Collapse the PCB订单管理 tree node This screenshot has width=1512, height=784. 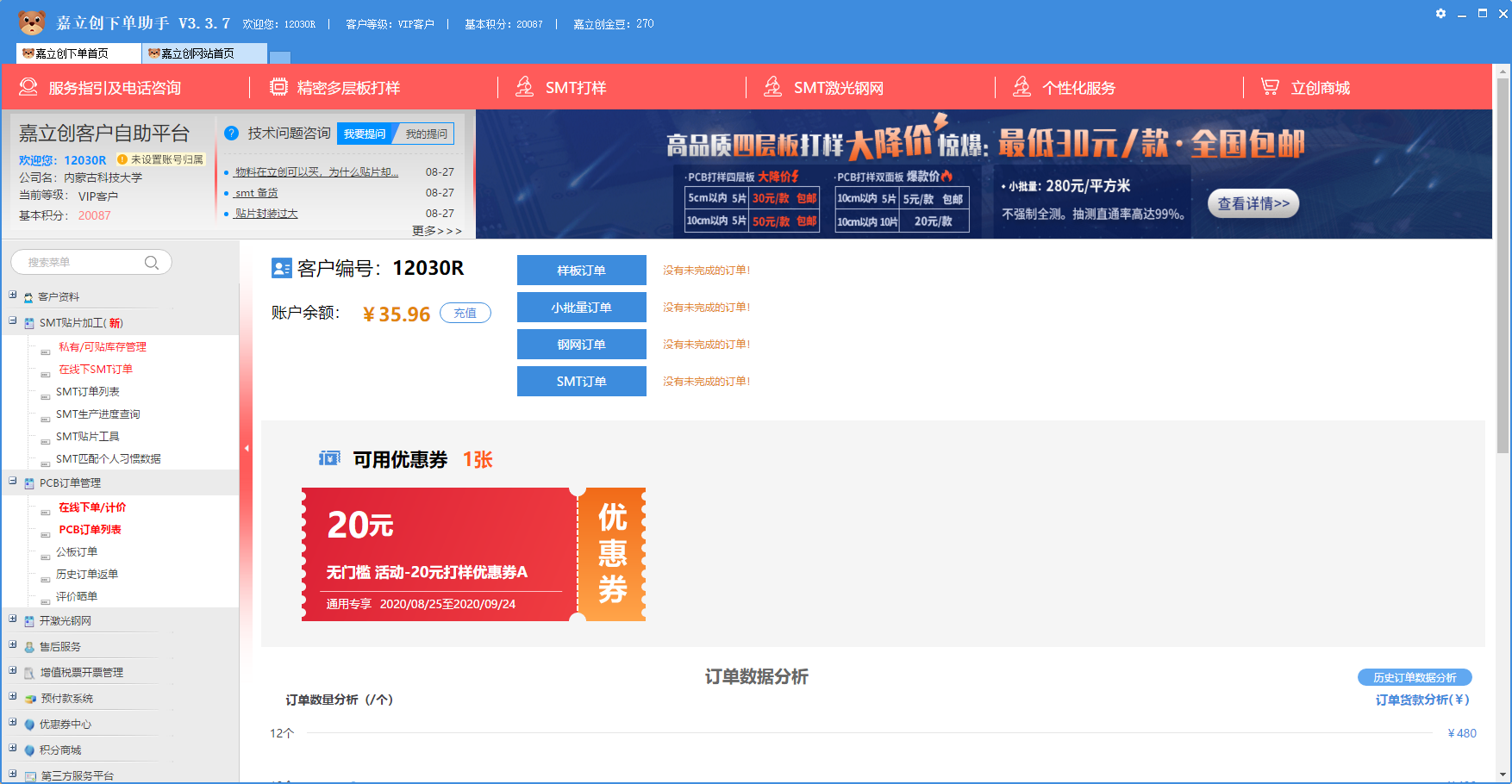(12, 481)
